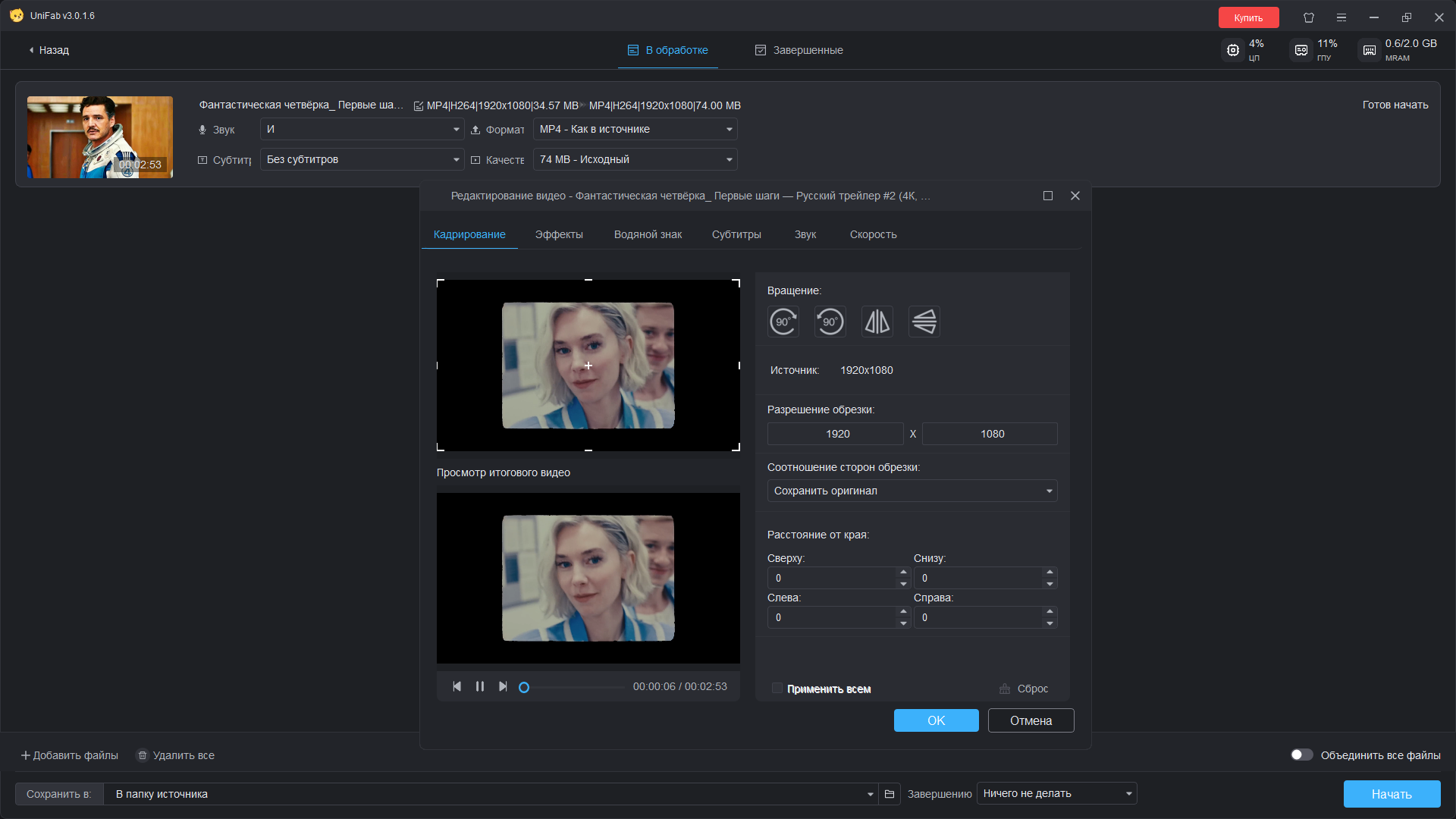Viewport: 1456px width, 819px height.
Task: Flip video vertically icon
Action: pos(924,322)
